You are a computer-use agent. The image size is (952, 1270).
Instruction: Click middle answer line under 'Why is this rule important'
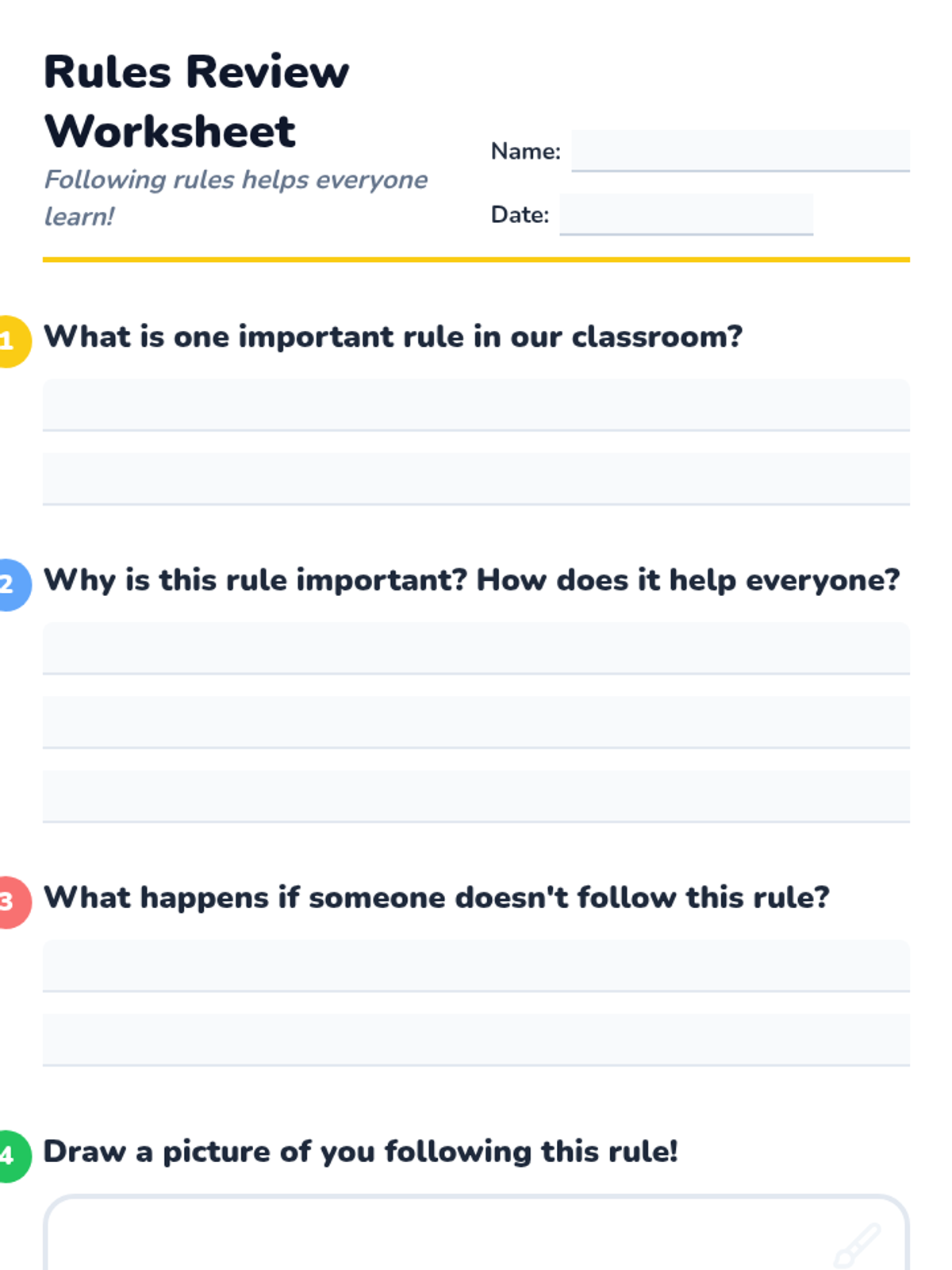476,722
